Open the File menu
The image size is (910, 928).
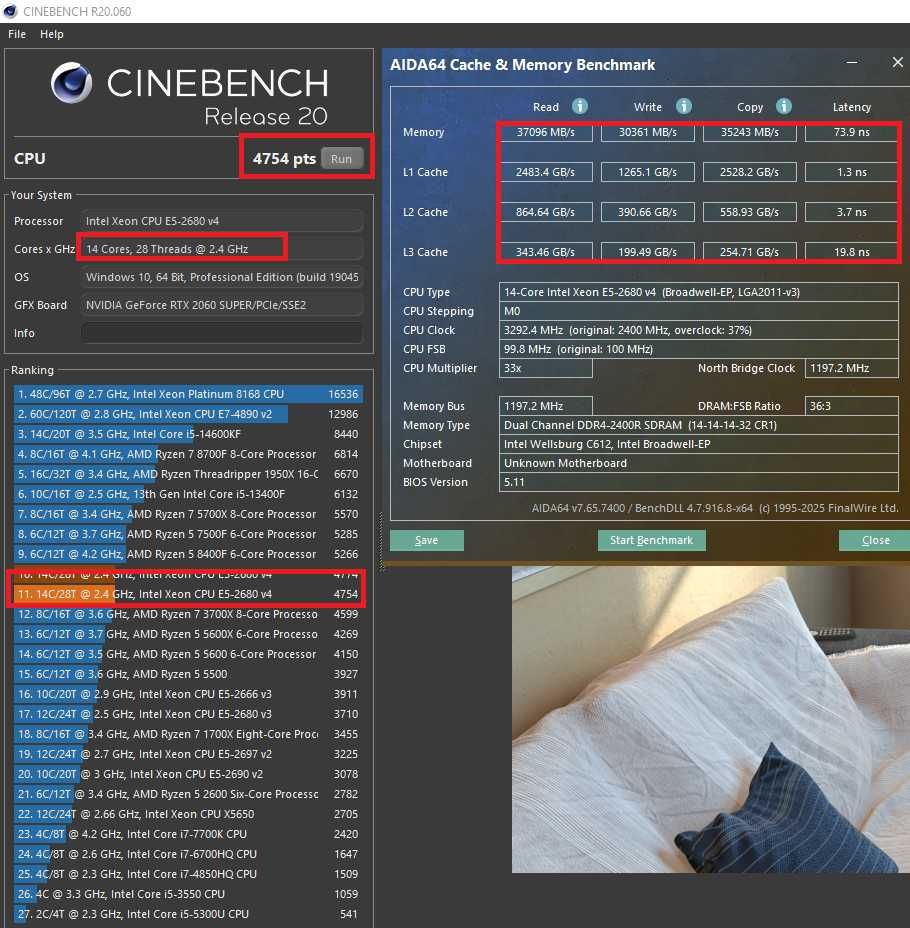point(17,34)
